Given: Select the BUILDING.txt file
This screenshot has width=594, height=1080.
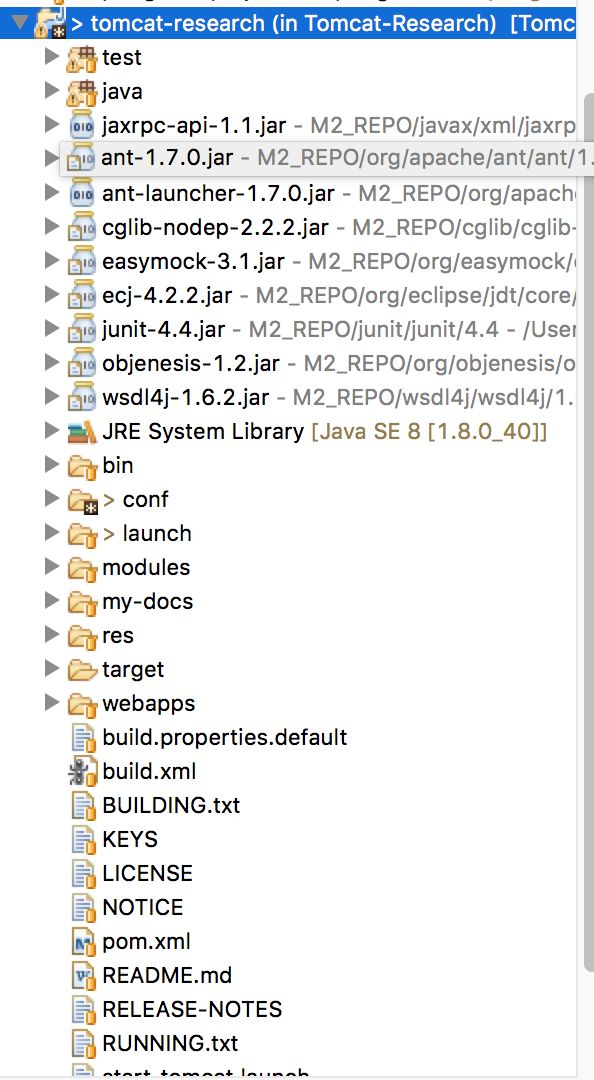Looking at the screenshot, I should (171, 805).
